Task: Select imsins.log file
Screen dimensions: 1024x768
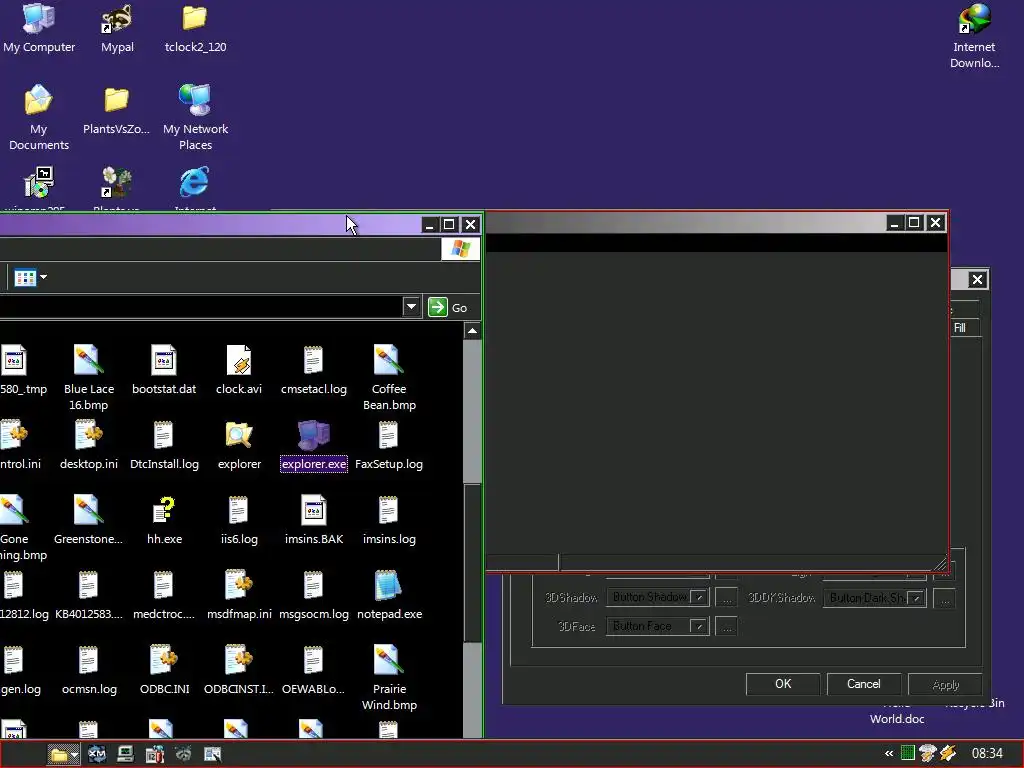Action: 389,520
